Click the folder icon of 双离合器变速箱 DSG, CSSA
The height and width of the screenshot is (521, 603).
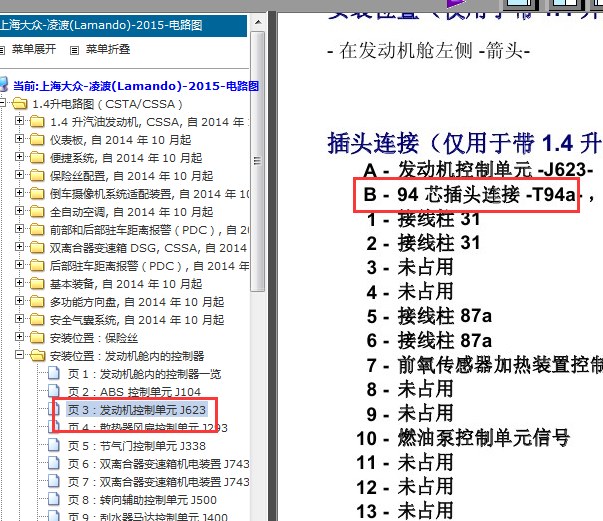[x=37, y=248]
